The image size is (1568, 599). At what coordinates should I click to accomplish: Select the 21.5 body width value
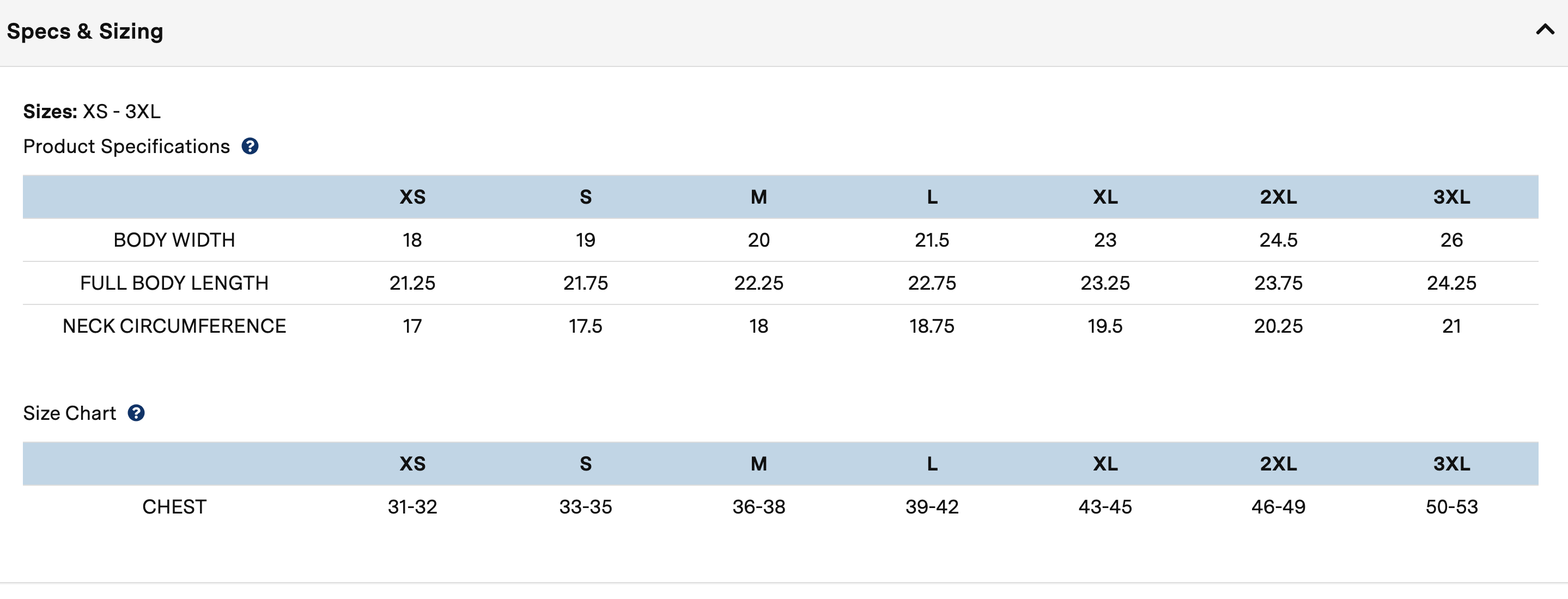[931, 240]
